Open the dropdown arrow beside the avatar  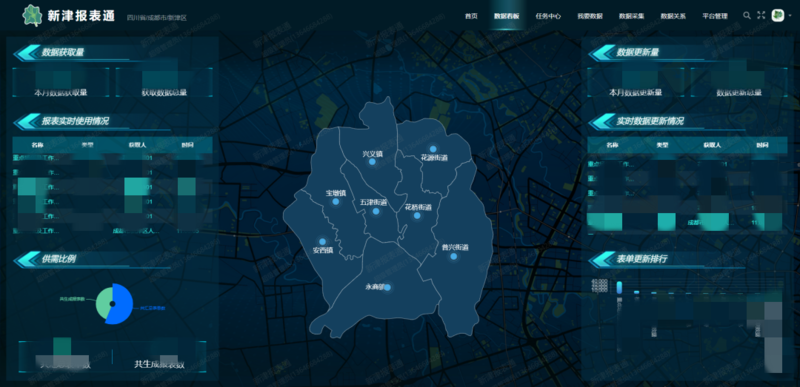(x=790, y=16)
